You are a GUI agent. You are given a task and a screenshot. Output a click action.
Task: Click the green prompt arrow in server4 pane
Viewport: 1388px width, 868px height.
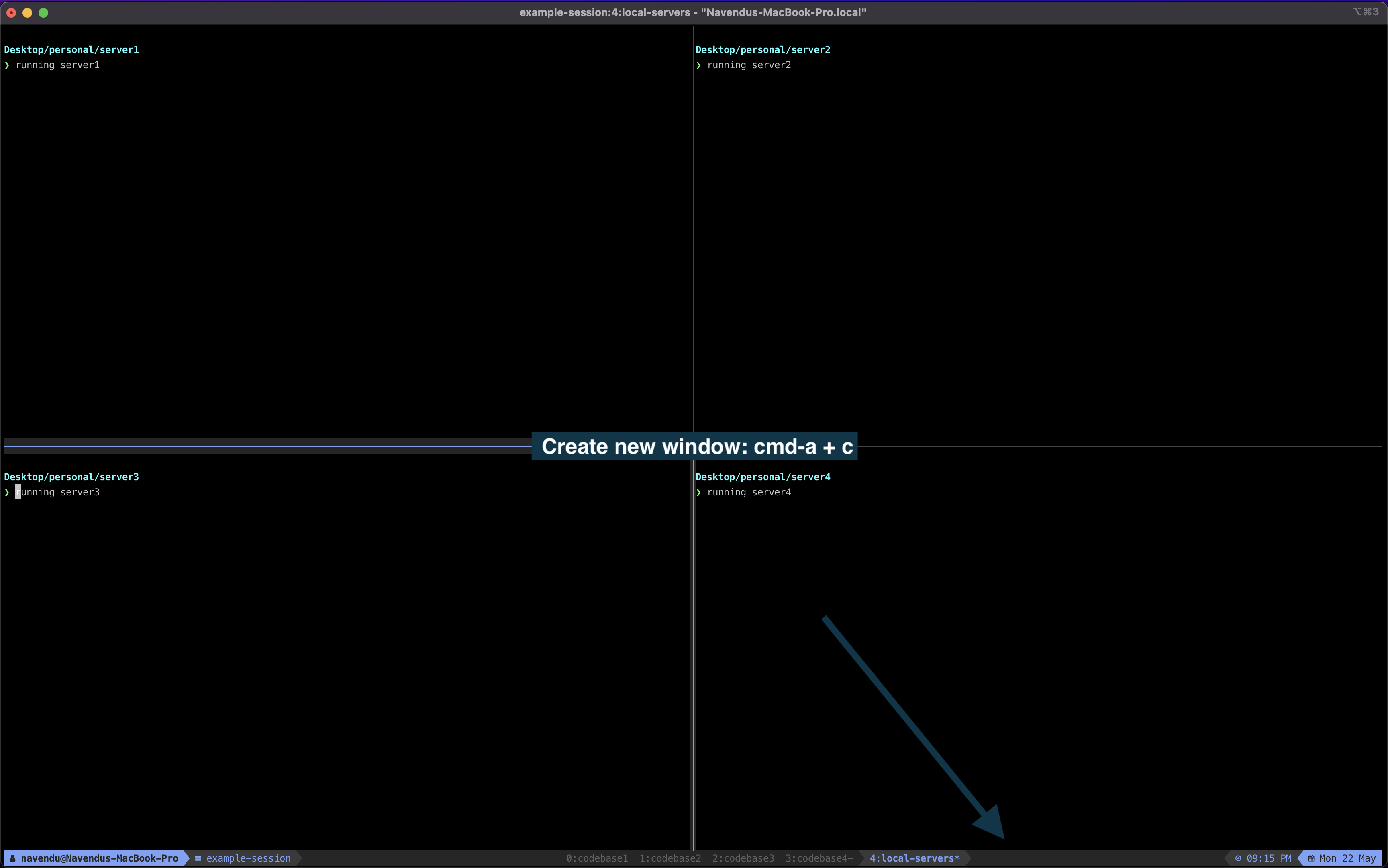698,493
